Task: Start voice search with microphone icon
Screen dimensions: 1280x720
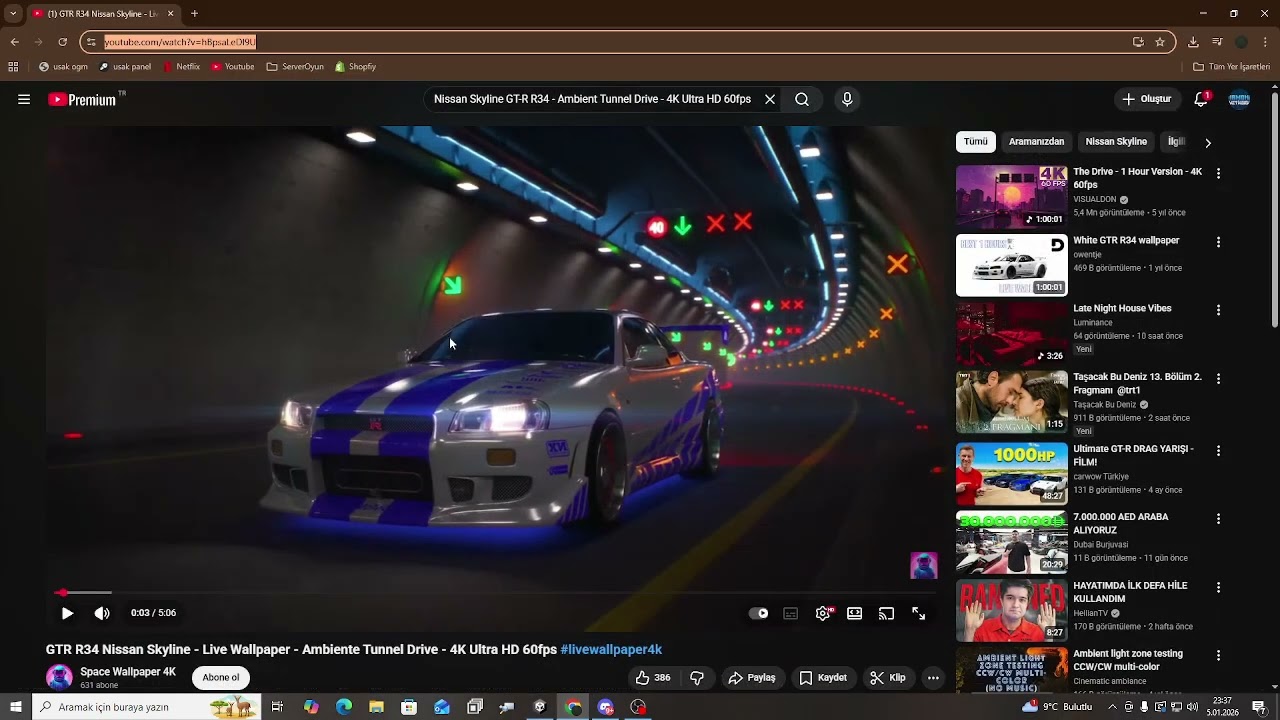Action: click(847, 99)
